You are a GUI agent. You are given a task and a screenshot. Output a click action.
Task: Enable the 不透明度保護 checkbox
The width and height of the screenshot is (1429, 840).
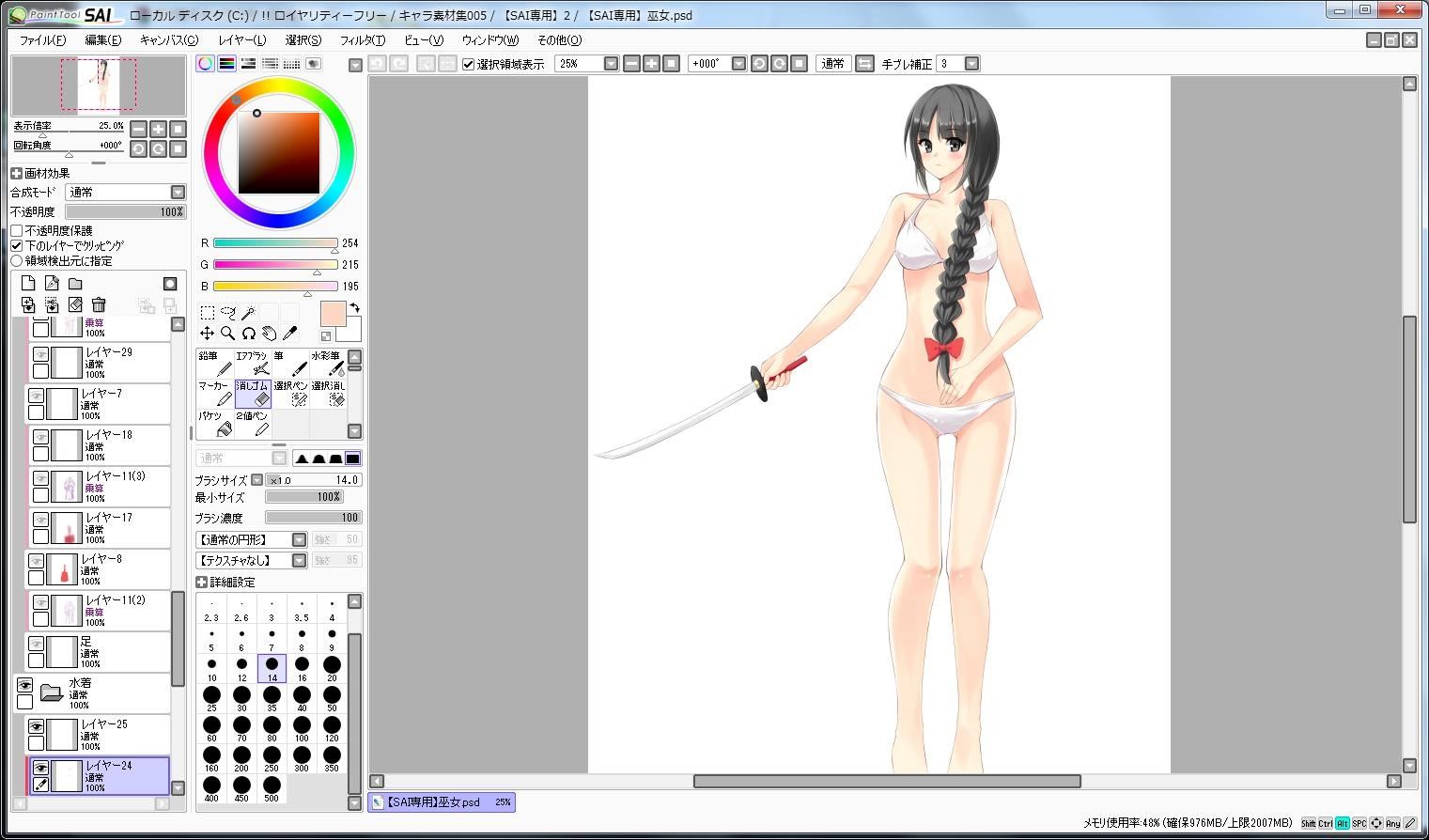17,230
